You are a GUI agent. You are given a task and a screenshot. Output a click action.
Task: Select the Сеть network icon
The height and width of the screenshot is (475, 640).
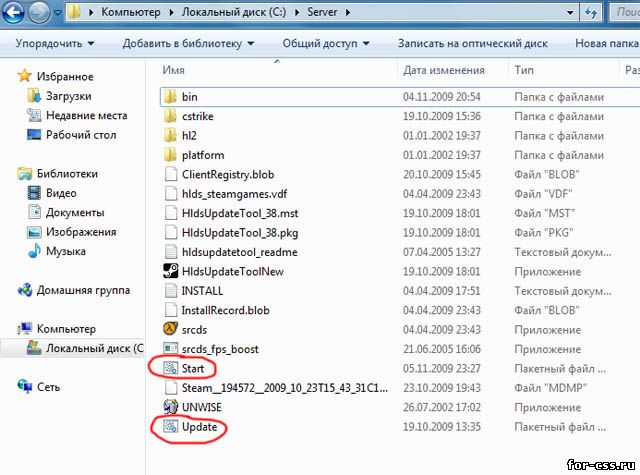point(24,386)
